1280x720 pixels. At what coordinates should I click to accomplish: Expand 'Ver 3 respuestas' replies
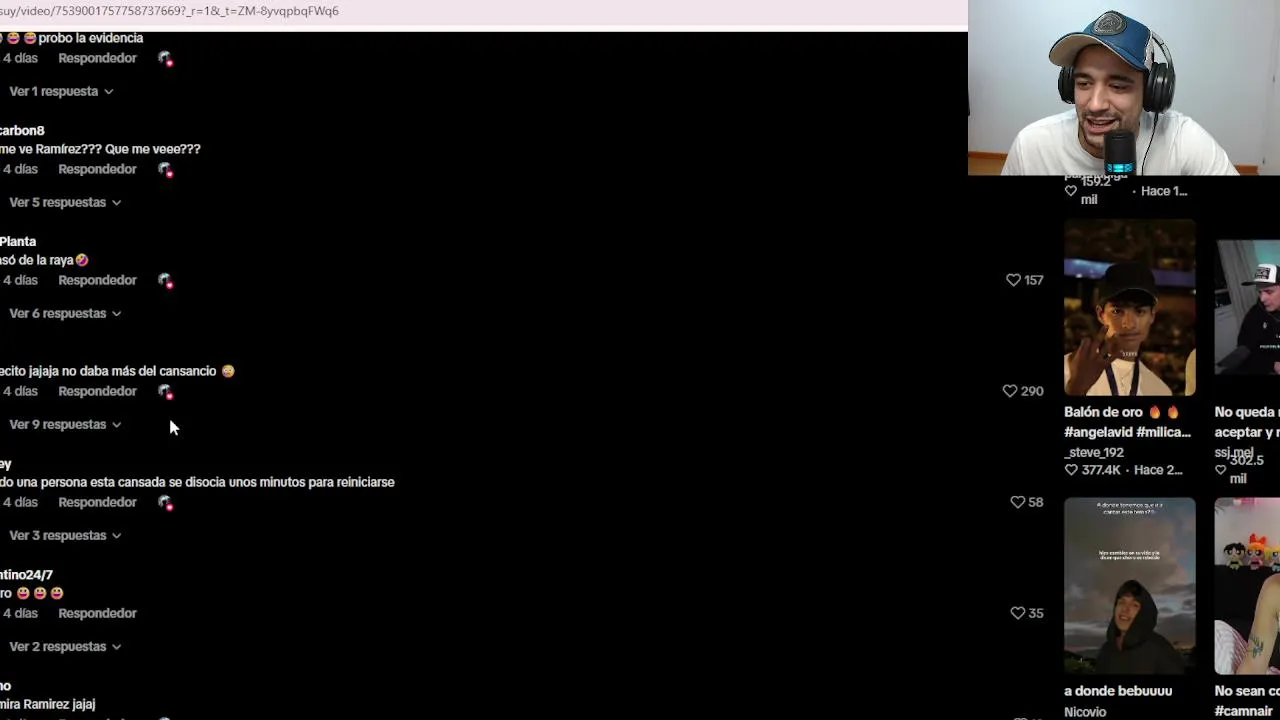(65, 535)
